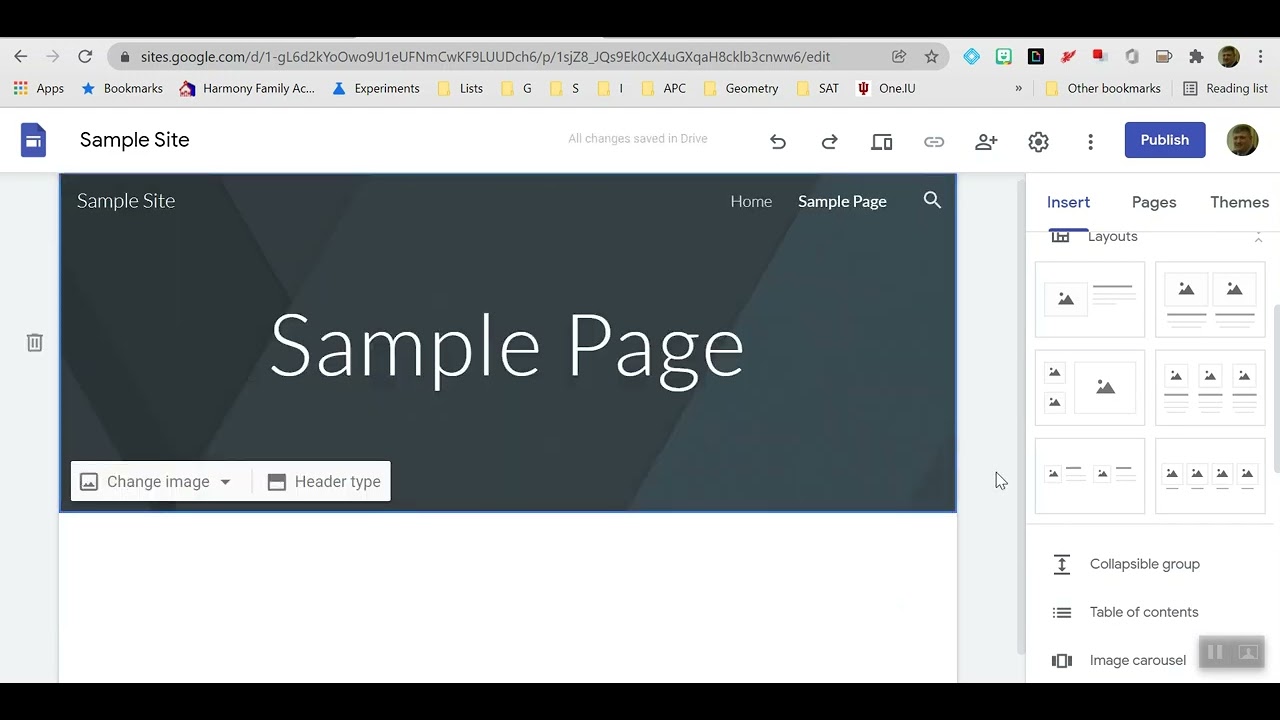This screenshot has height=720, width=1280.
Task: Undo the last action
Action: (x=778, y=142)
